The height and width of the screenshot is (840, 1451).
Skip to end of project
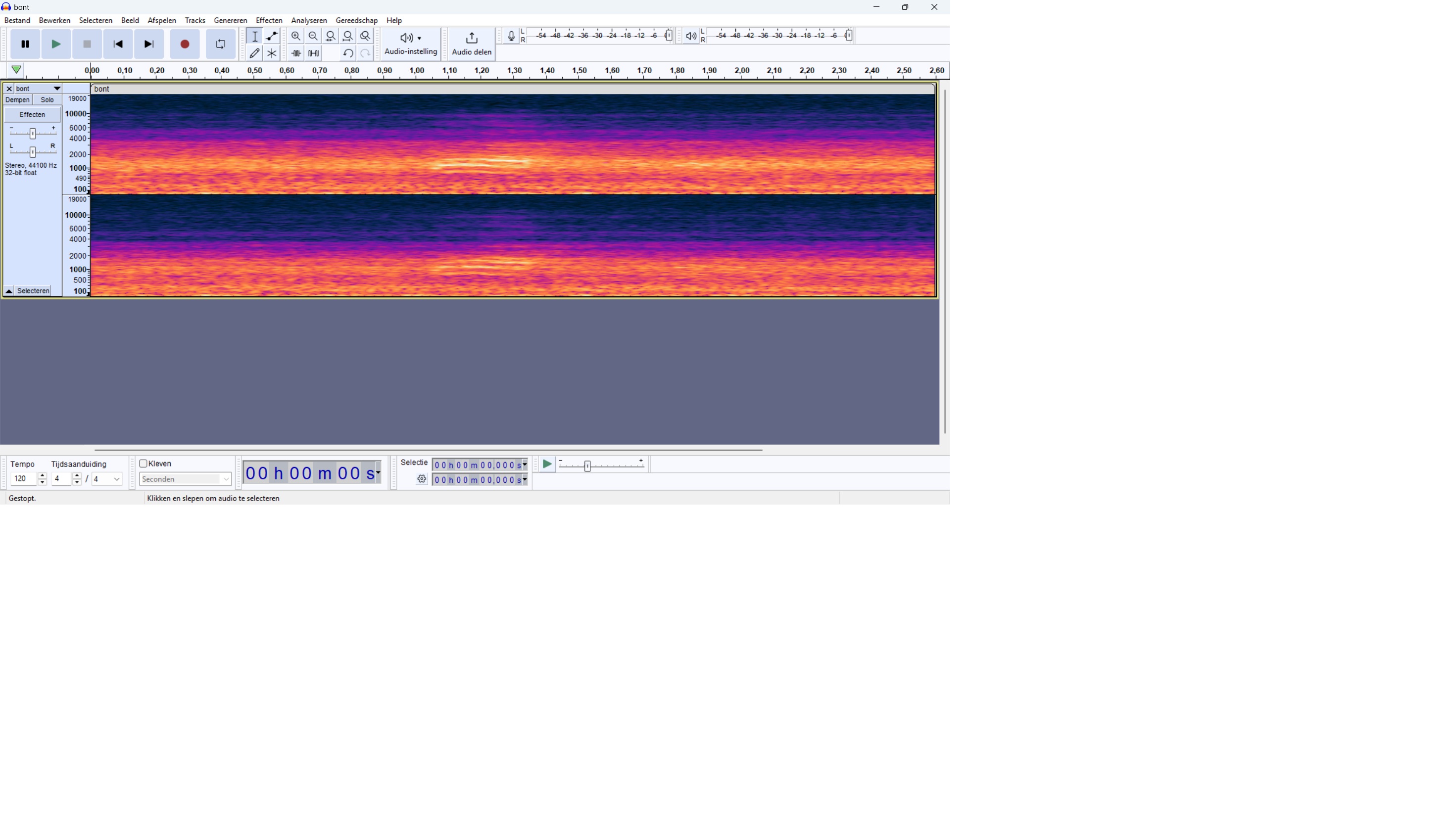pos(149,45)
